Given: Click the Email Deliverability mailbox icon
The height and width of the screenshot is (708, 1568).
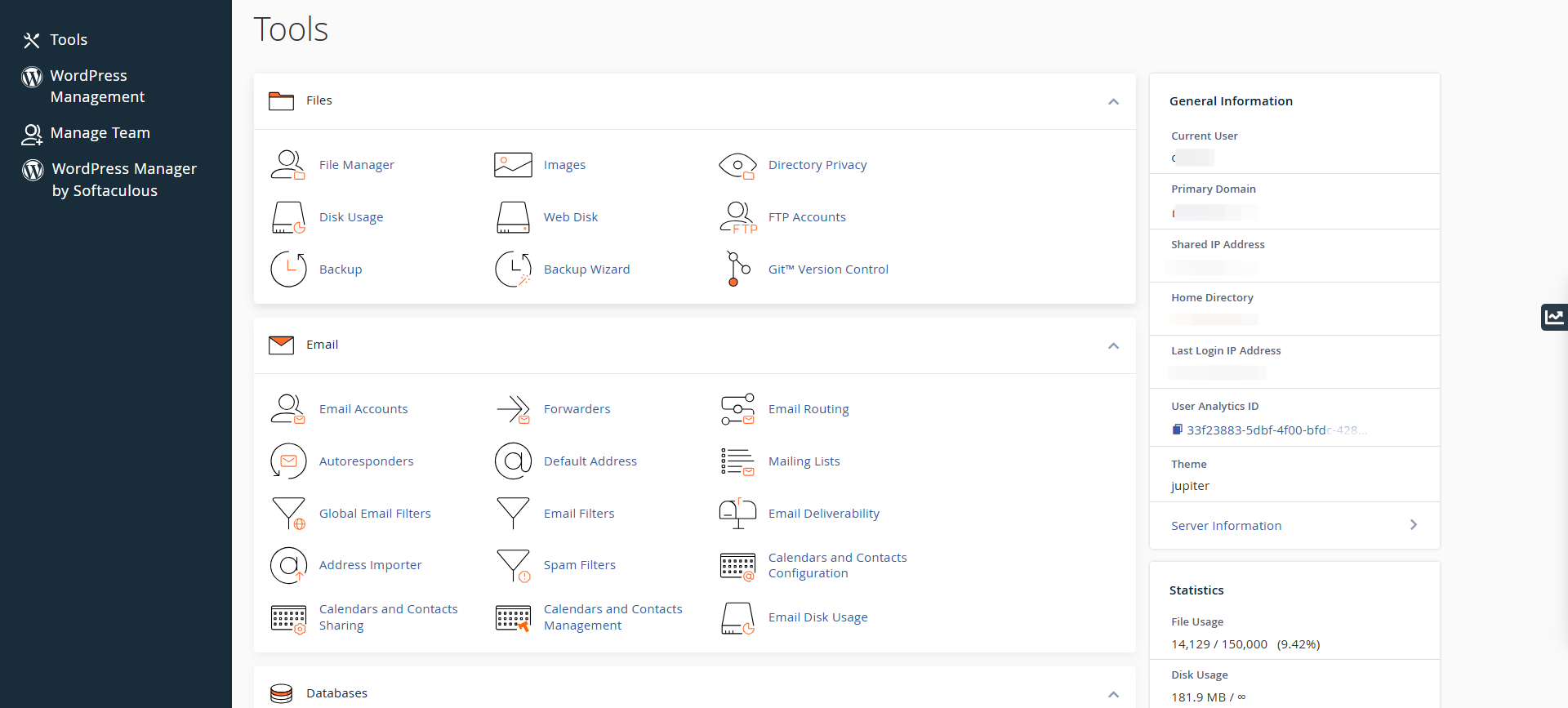Looking at the screenshot, I should (738, 514).
